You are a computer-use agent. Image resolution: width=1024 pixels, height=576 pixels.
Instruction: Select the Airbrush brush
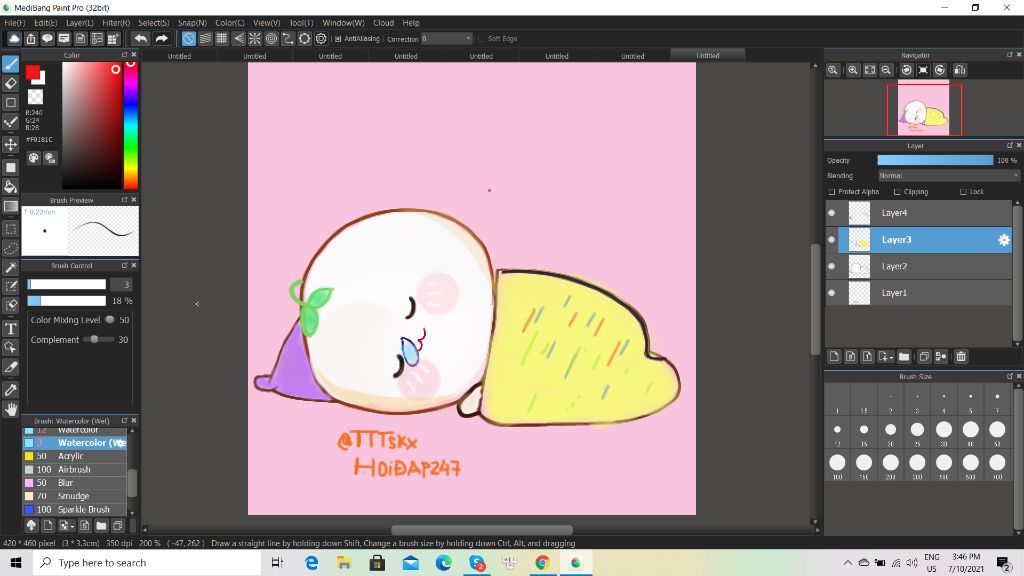point(75,470)
